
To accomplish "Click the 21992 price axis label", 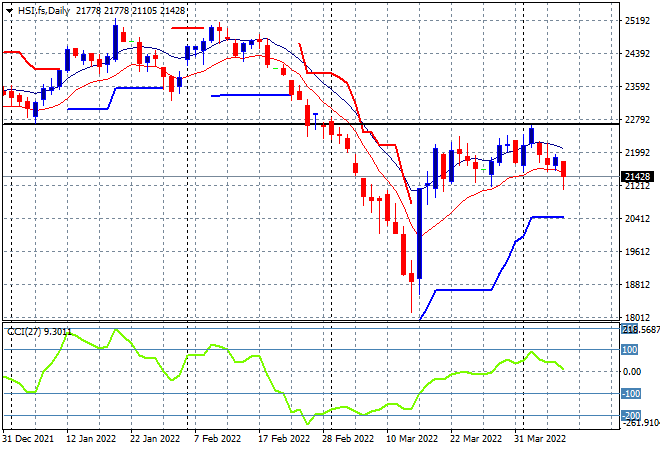I will pyautogui.click(x=637, y=153).
